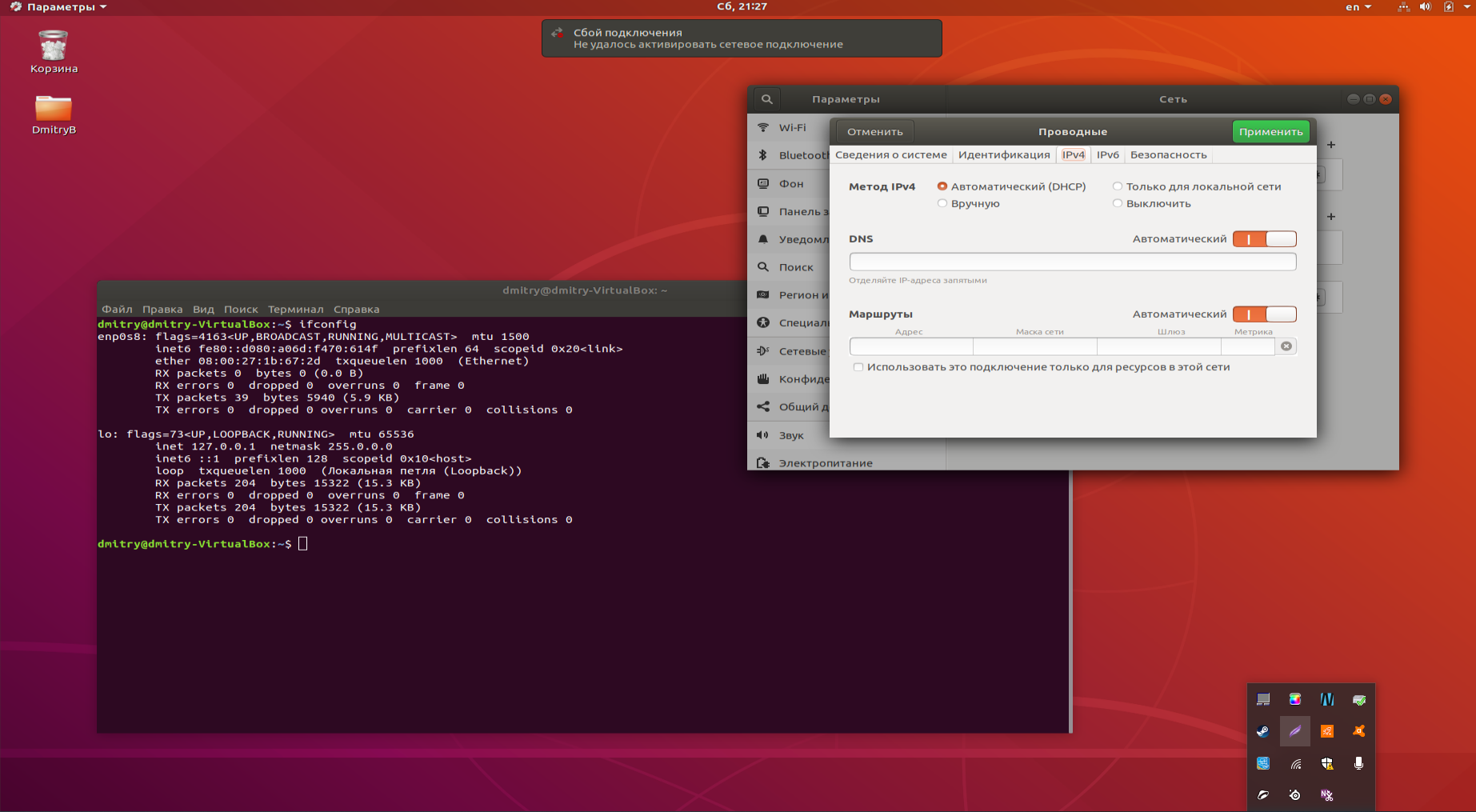Click the DNS servers input field
Image resolution: width=1476 pixels, height=812 pixels.
[1072, 261]
